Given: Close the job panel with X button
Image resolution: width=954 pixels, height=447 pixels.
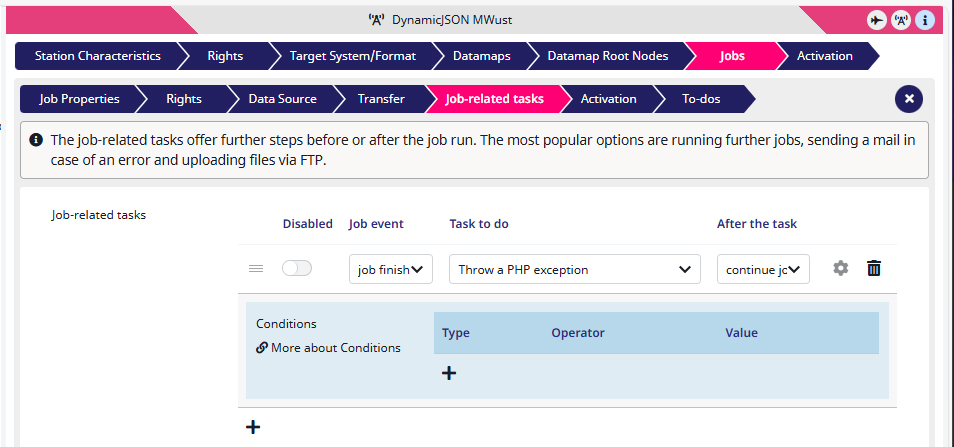Looking at the screenshot, I should click(x=909, y=99).
